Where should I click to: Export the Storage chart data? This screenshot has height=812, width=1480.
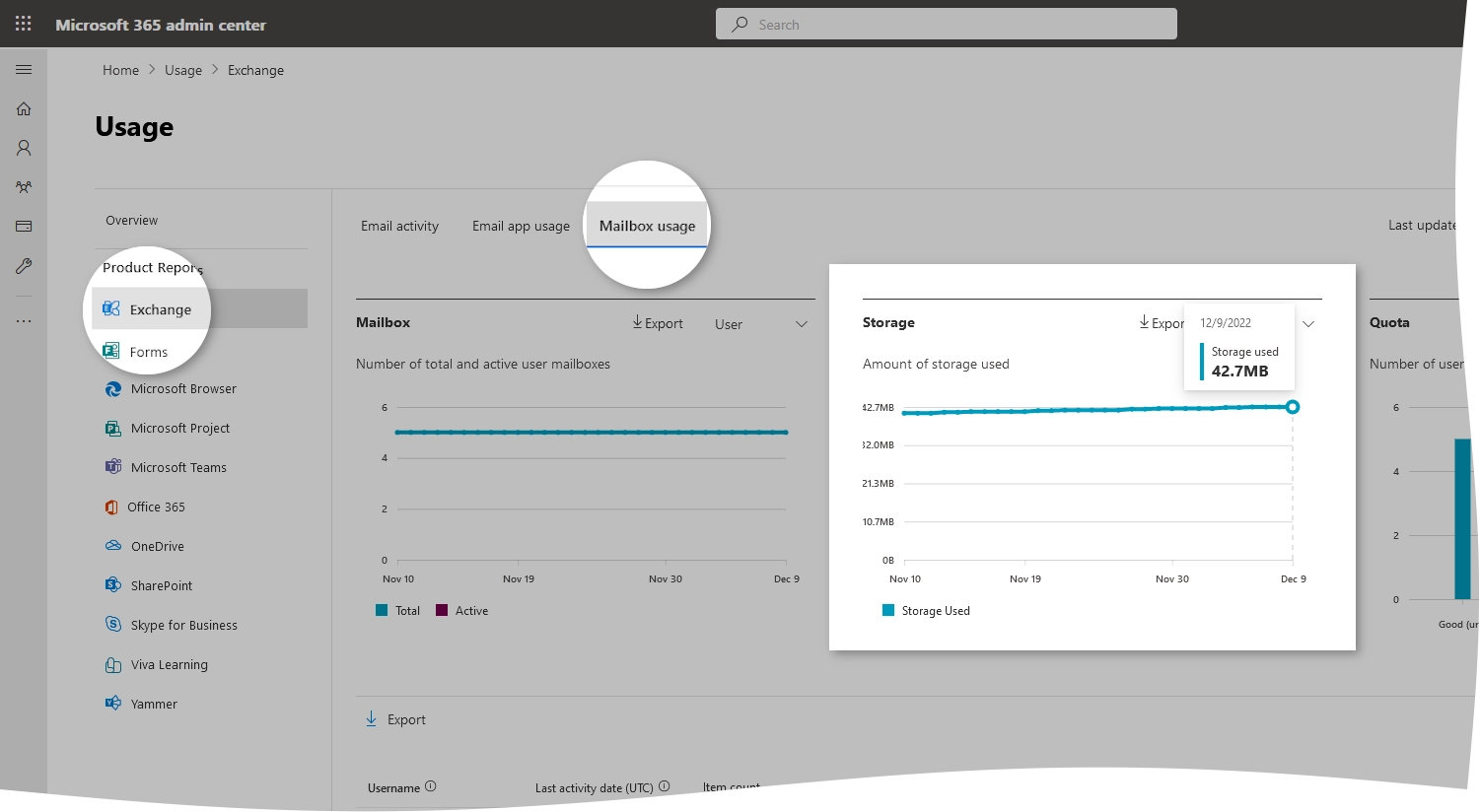point(1162,323)
